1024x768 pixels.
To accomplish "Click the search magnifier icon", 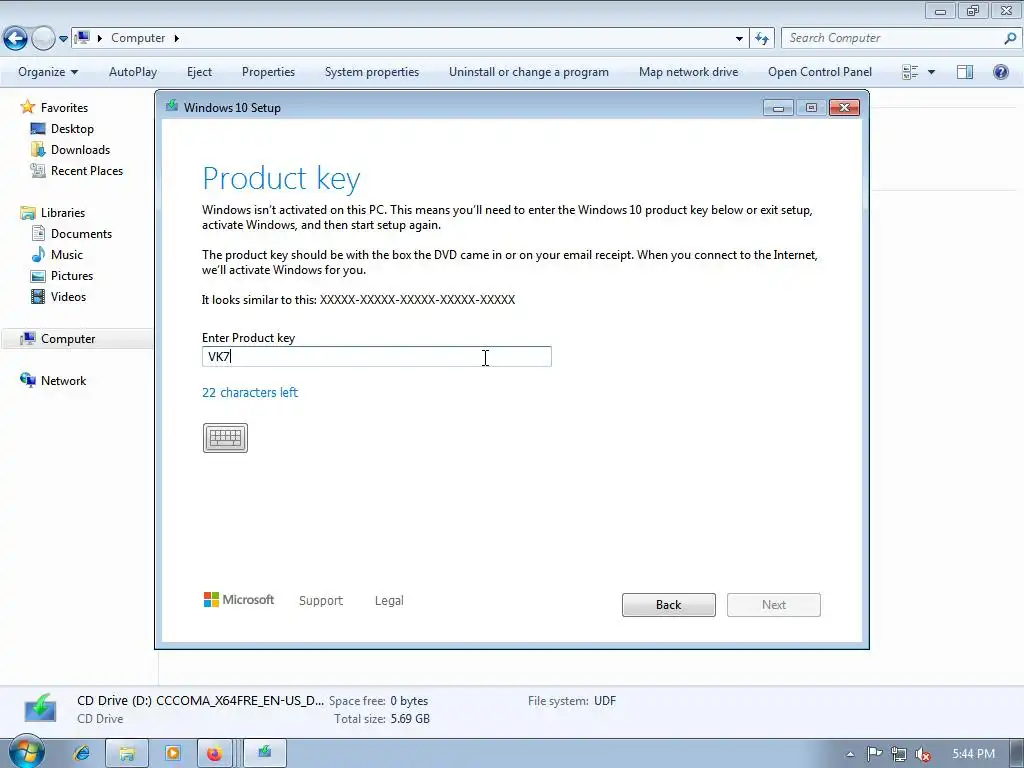I will 1010,38.
